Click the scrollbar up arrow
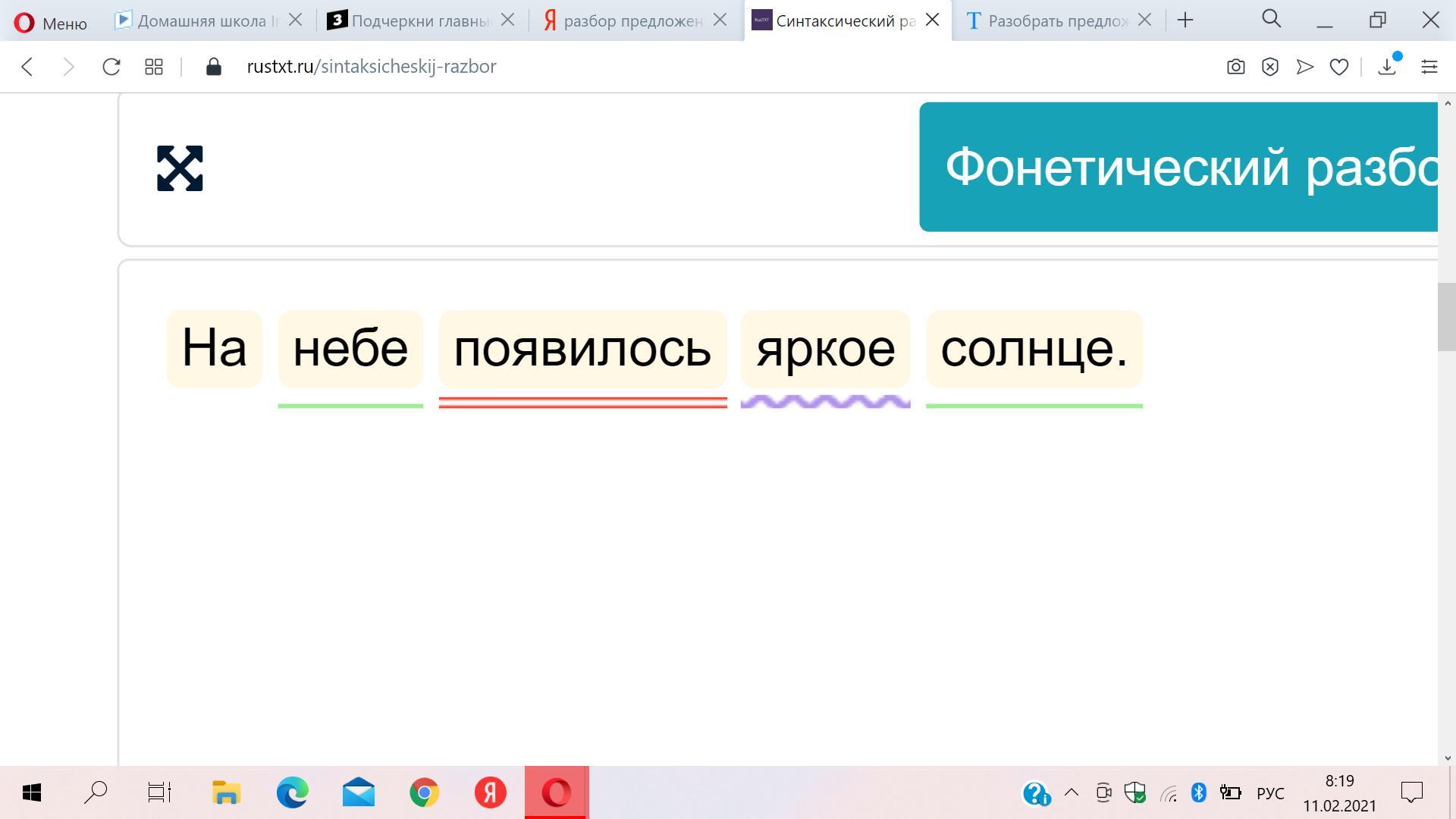The width and height of the screenshot is (1456, 819). [1447, 103]
